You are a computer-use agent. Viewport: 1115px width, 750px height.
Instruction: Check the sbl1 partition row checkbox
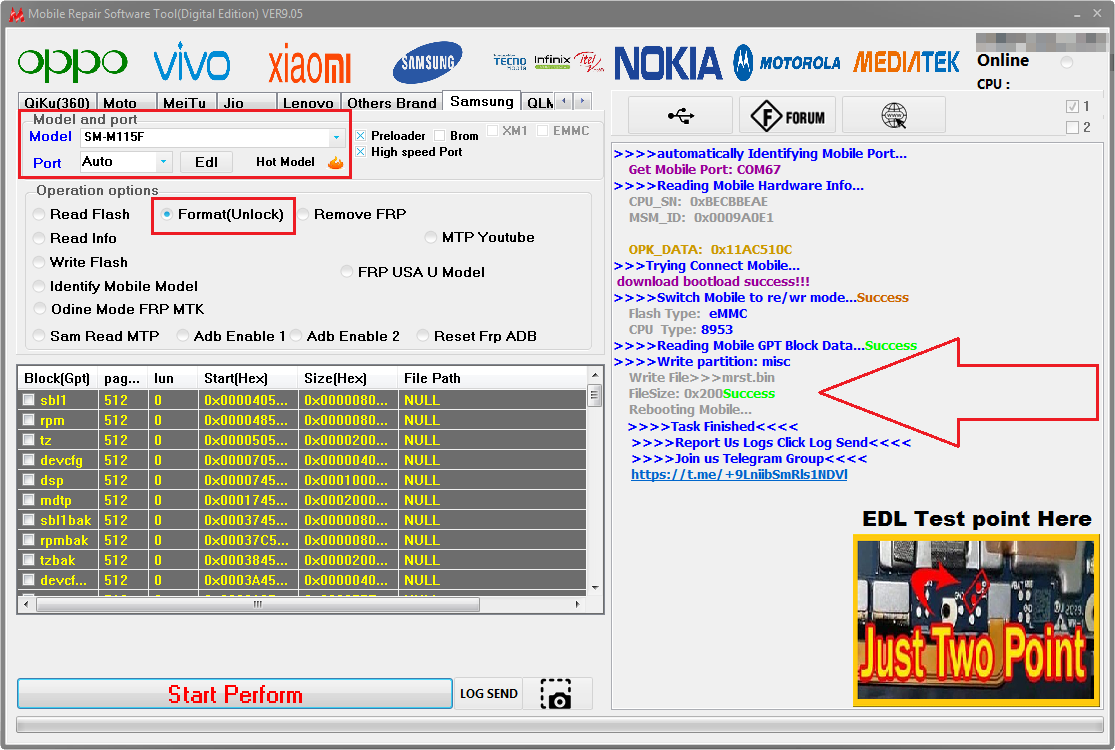click(x=28, y=400)
